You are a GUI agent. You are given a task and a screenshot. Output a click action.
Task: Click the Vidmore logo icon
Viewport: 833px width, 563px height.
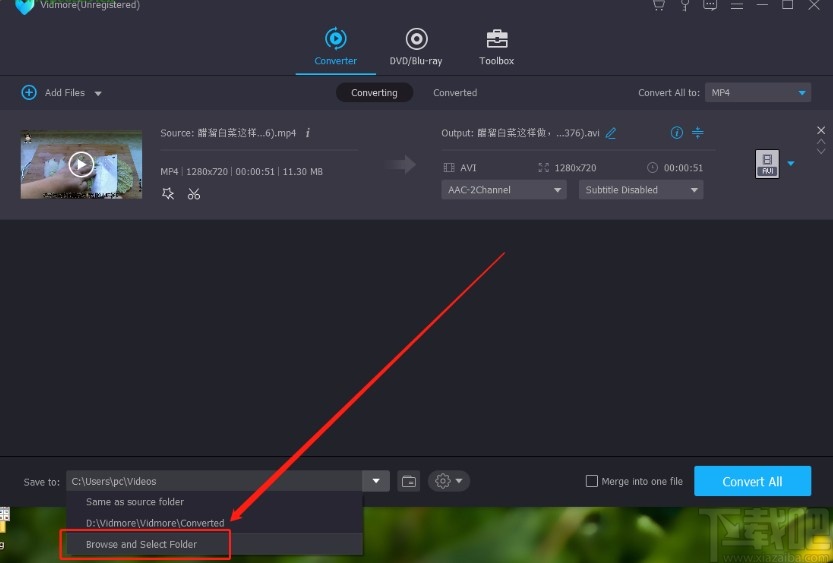pos(24,6)
